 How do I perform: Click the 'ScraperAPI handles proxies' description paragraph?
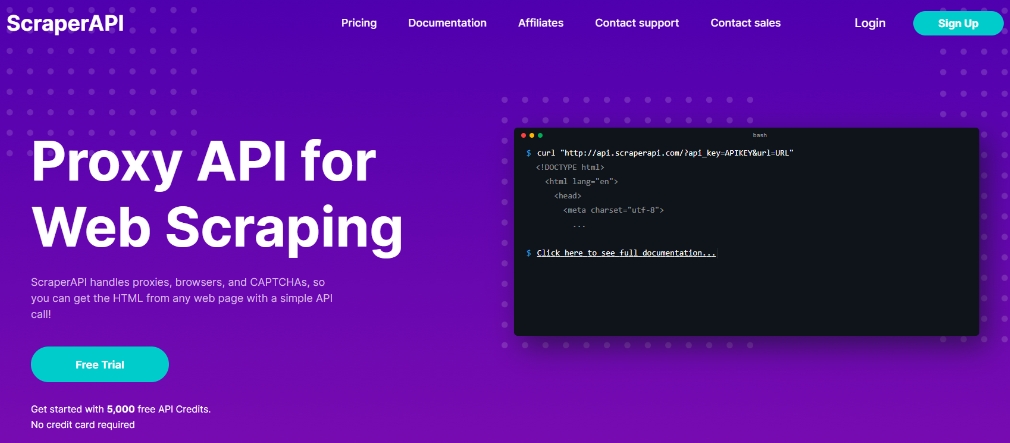click(x=182, y=299)
